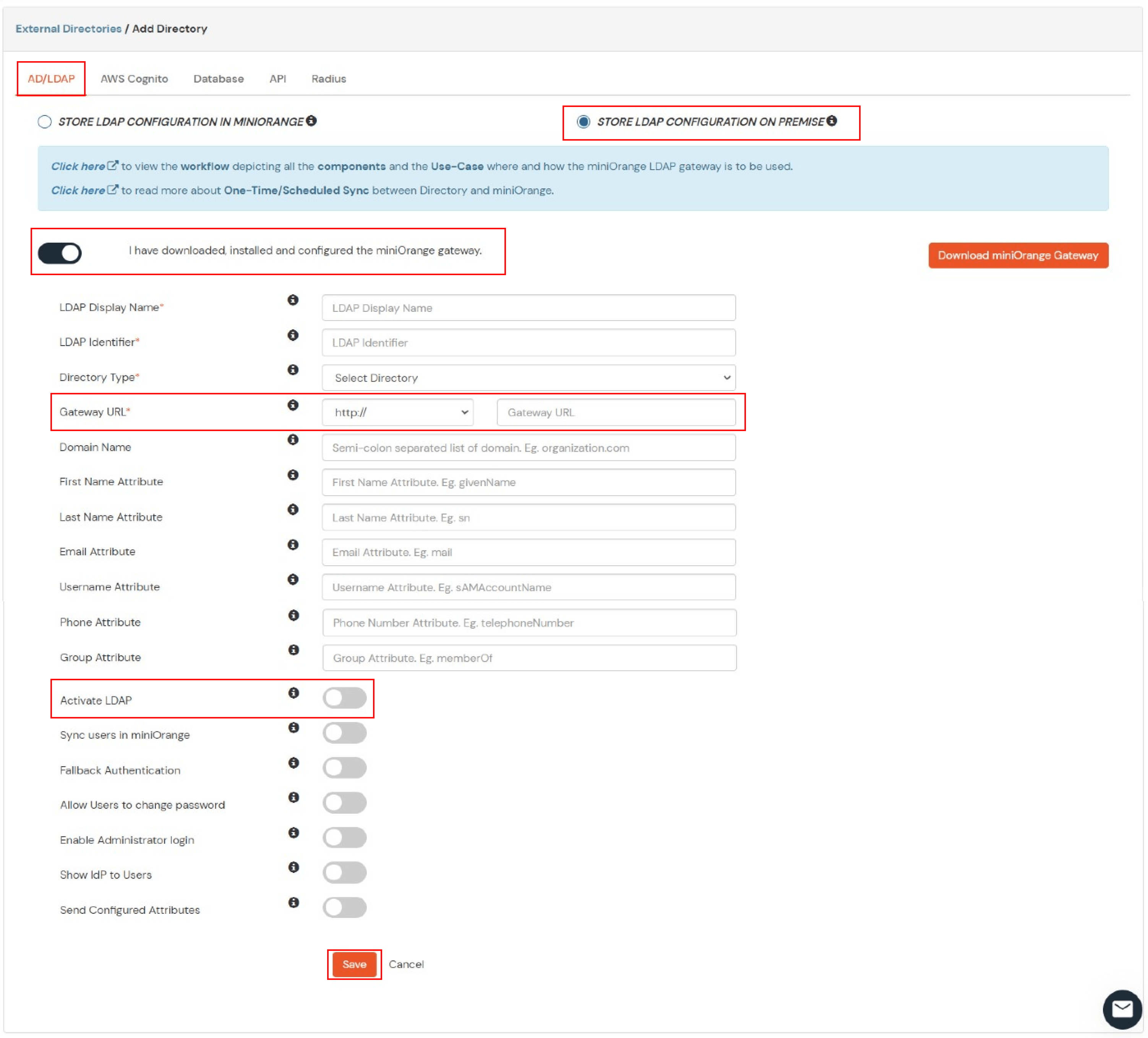Click info icon after Store in miniOrange option
1148x1038 pixels.
click(x=311, y=121)
